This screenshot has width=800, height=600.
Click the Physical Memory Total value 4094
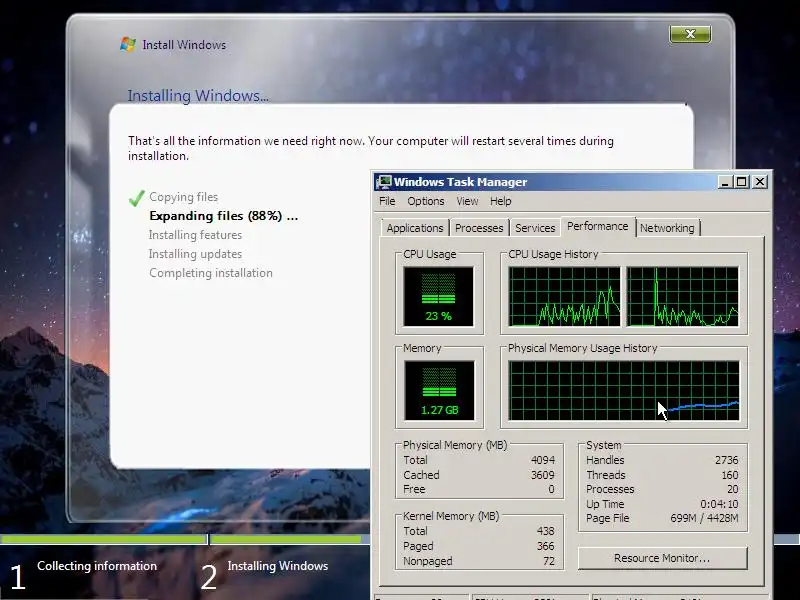(x=542, y=460)
